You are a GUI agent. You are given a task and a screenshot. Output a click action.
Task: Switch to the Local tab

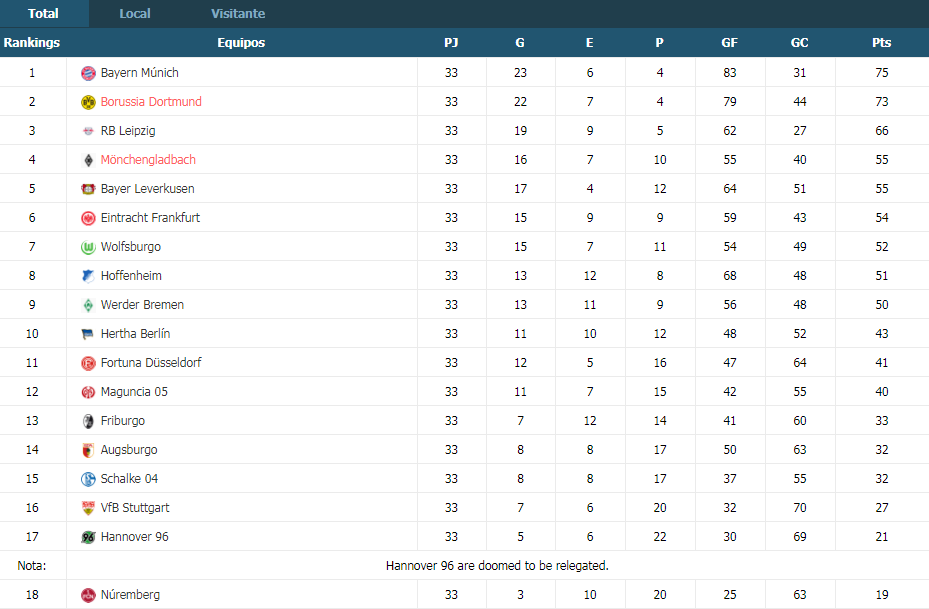click(x=134, y=13)
